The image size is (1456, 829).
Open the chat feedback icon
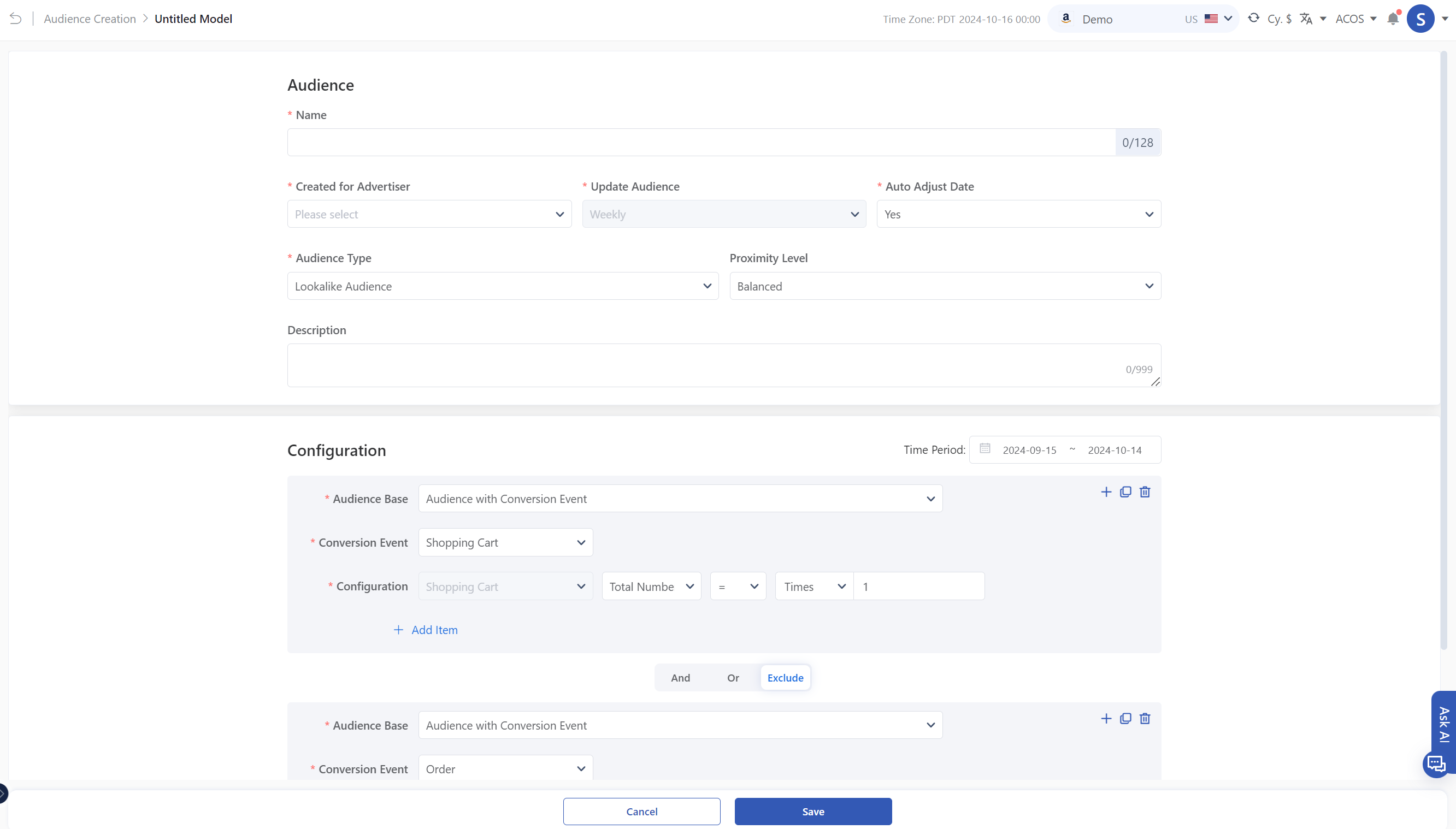[1436, 764]
